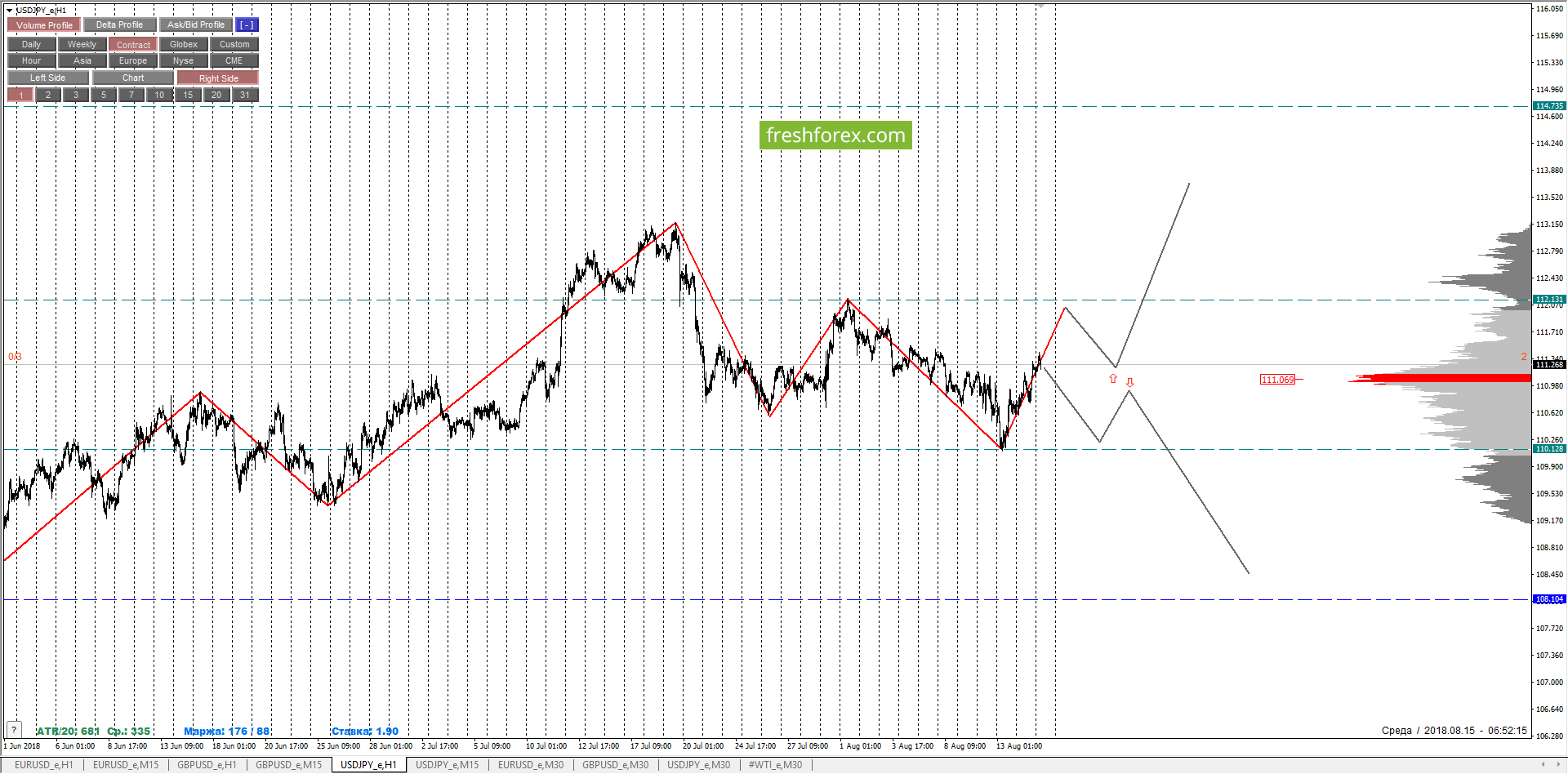The image size is (1568, 774).
Task: Click the 111.069 red price label
Action: click(1277, 380)
